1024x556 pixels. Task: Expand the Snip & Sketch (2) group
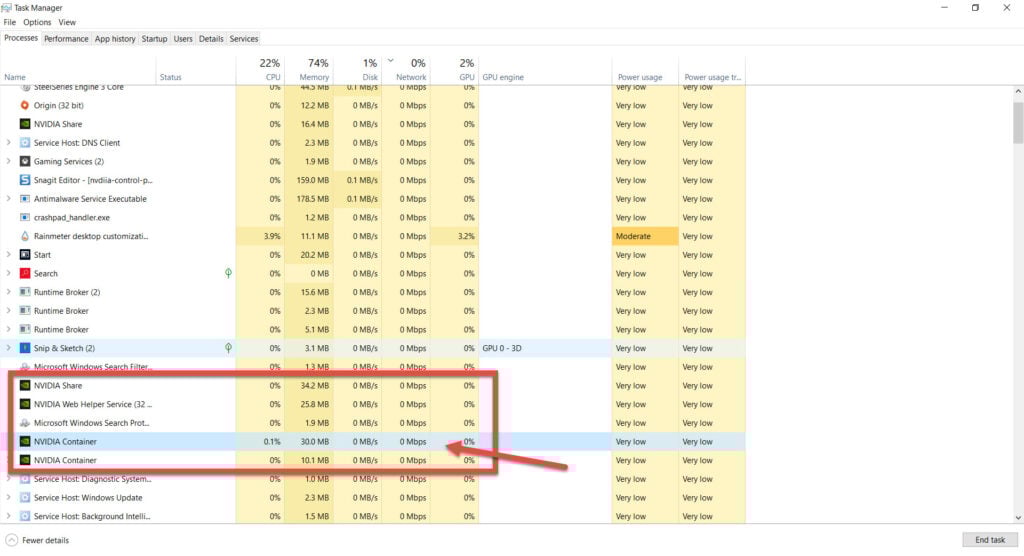point(8,348)
